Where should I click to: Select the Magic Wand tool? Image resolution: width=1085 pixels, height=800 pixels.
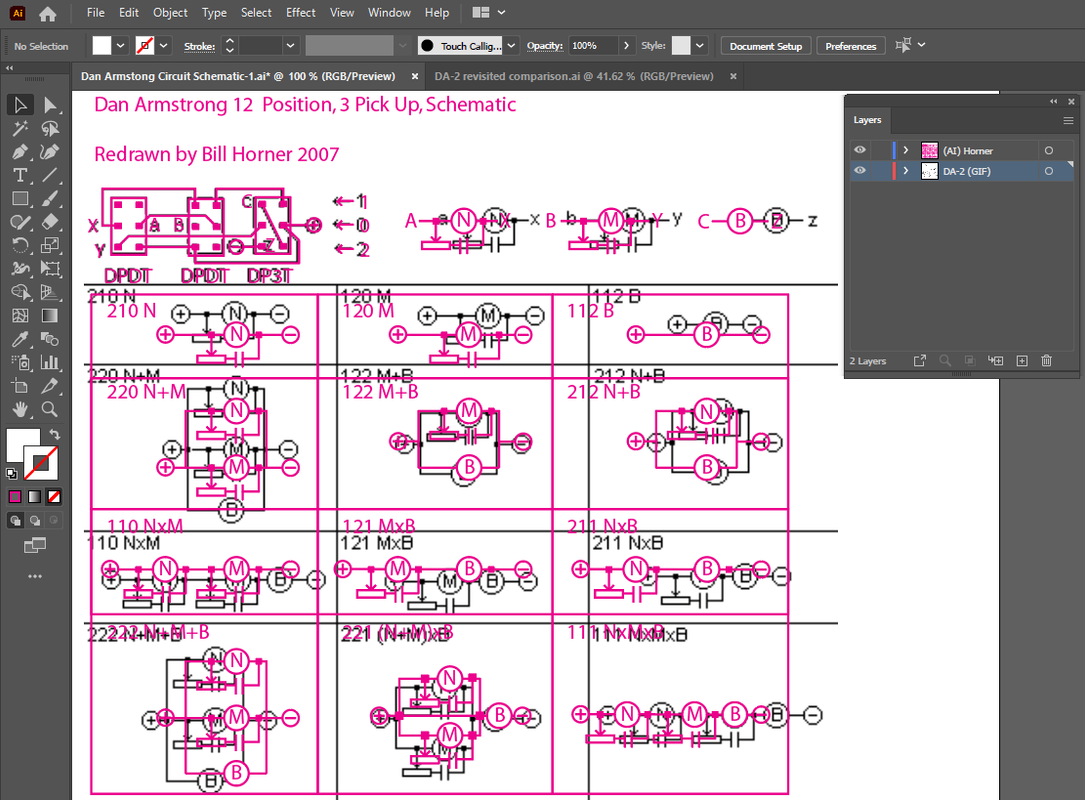click(x=20, y=129)
